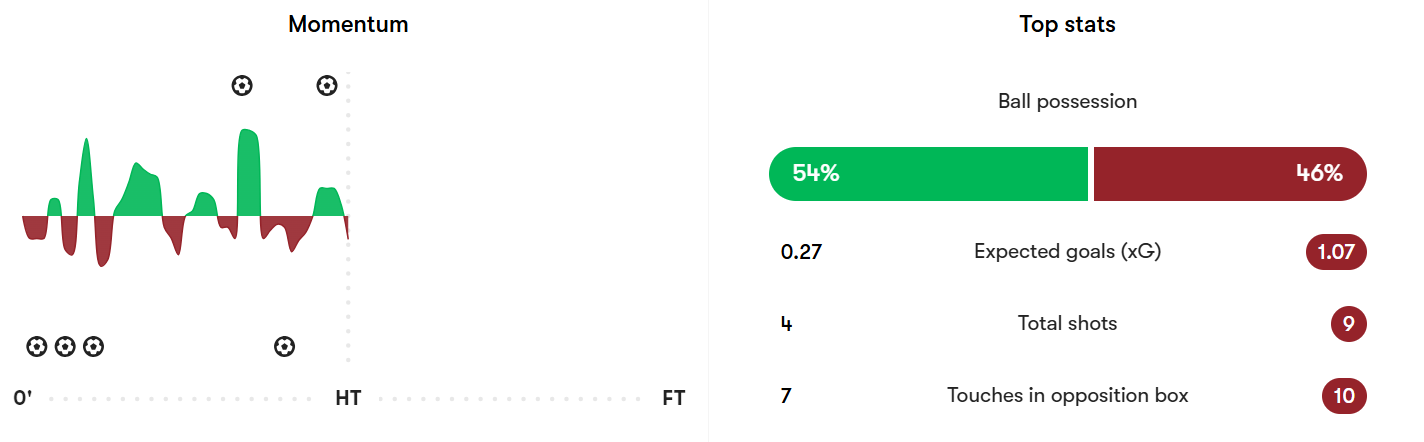Click the tallest green momentum peak
Viewport: 1424px width, 442px height.
tap(248, 172)
